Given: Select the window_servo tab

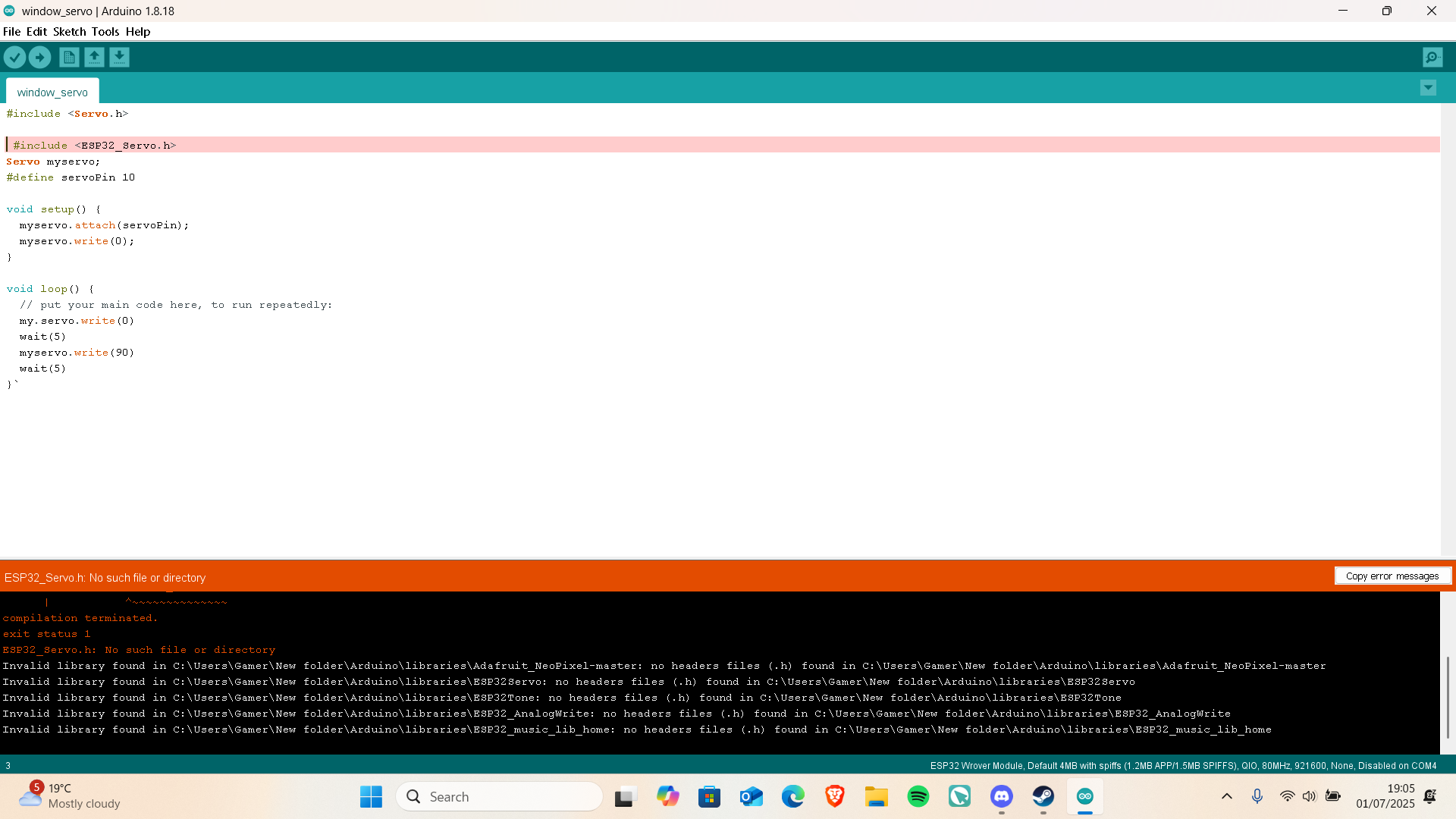Looking at the screenshot, I should click(x=52, y=92).
